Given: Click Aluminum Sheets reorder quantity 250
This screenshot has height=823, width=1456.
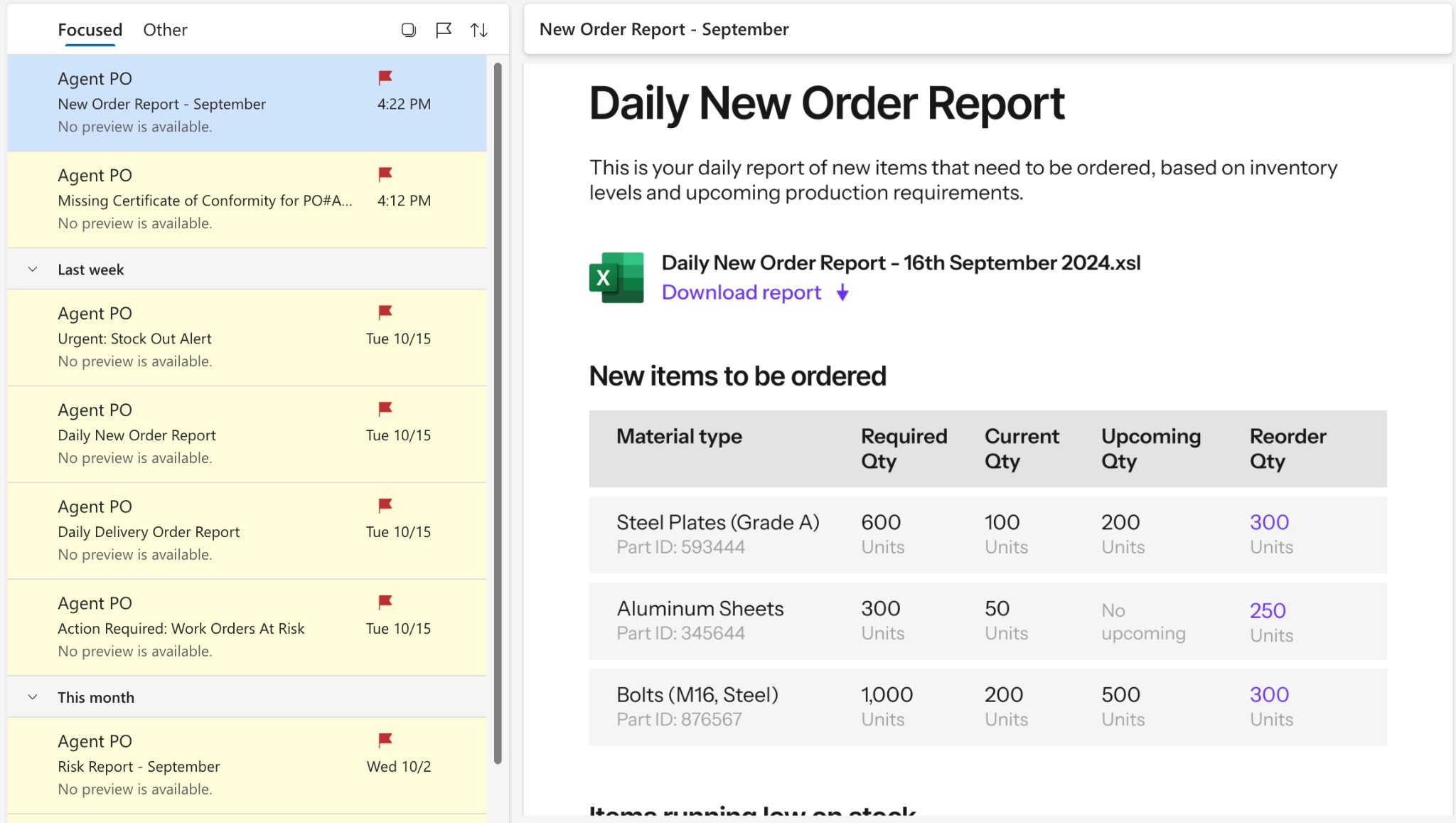Looking at the screenshot, I should click(x=1268, y=610).
